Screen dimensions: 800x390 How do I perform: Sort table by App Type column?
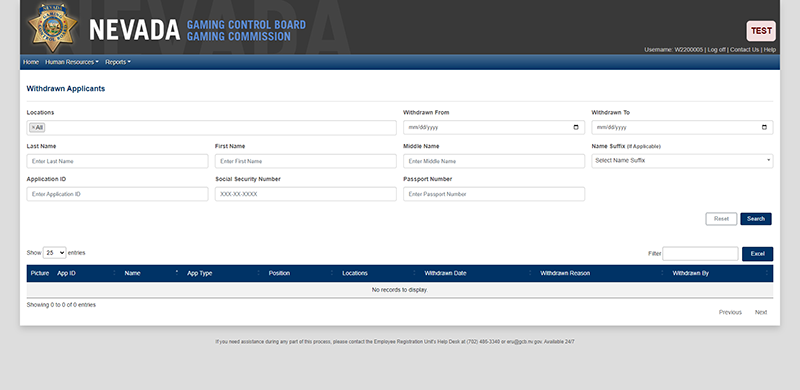tap(224, 273)
